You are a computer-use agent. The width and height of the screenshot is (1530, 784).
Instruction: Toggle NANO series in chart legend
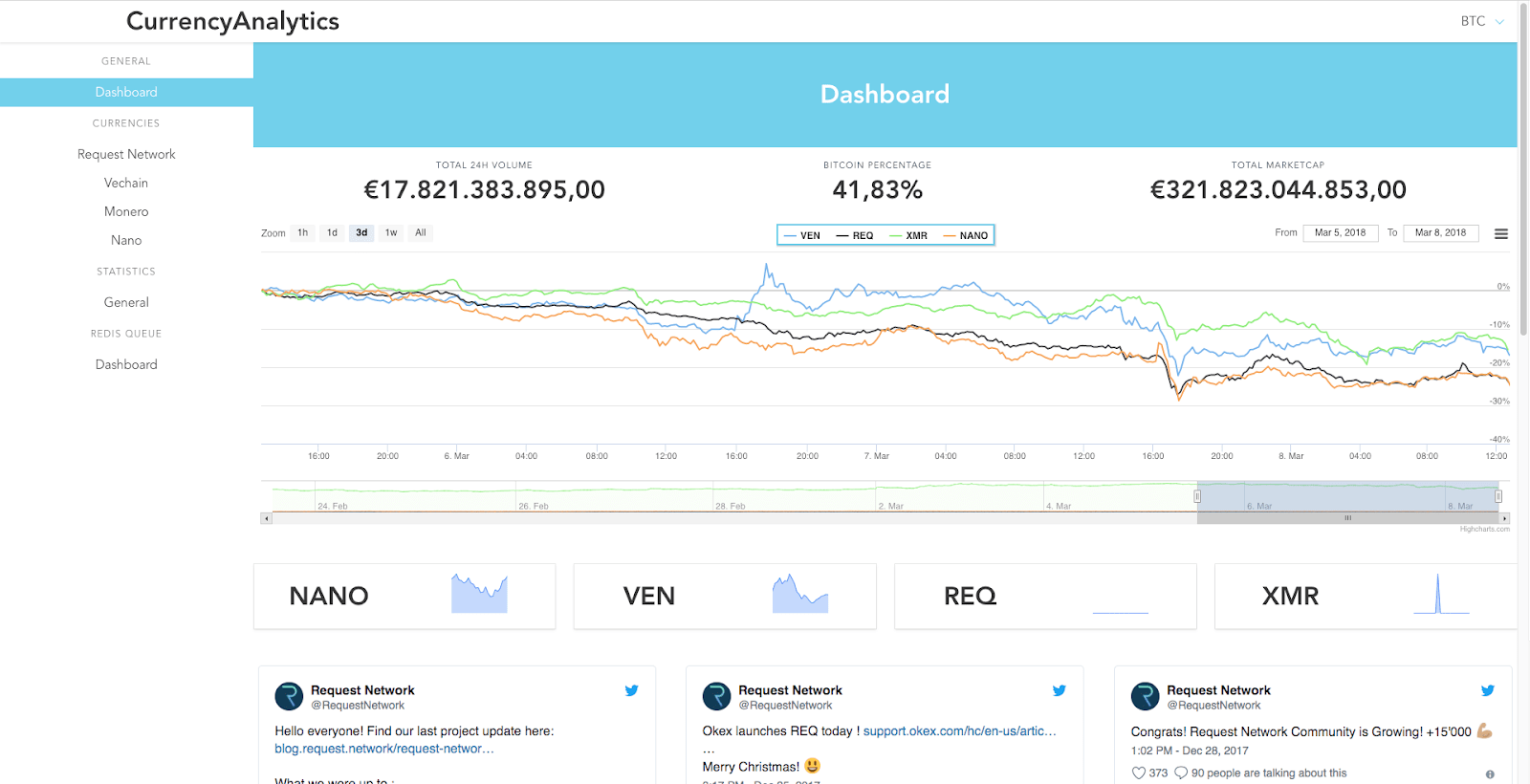pyautogui.click(x=966, y=235)
